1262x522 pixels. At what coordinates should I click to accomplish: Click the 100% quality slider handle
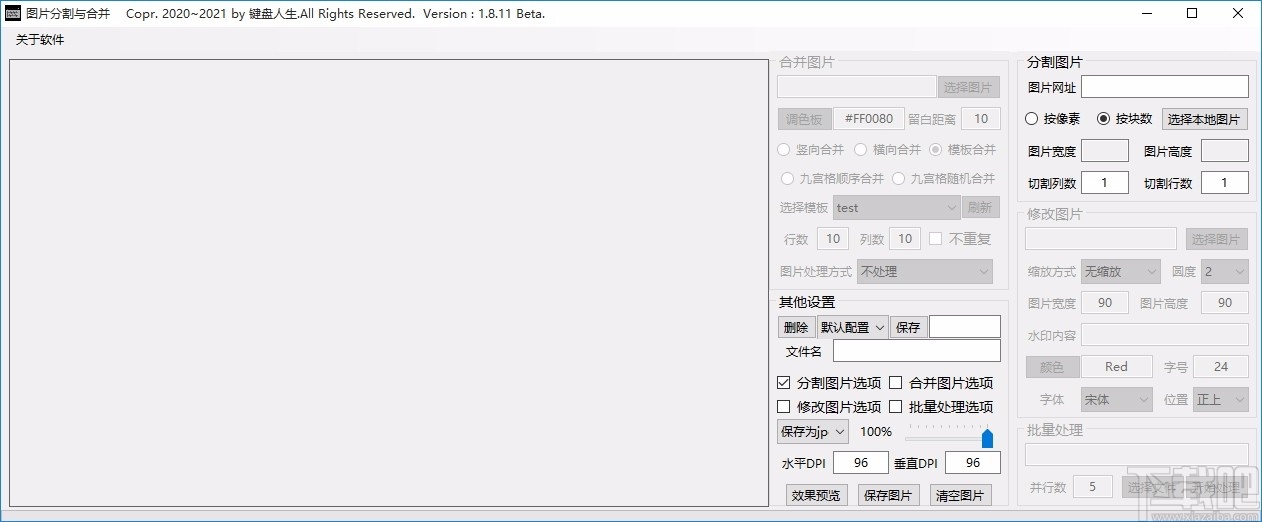point(987,438)
